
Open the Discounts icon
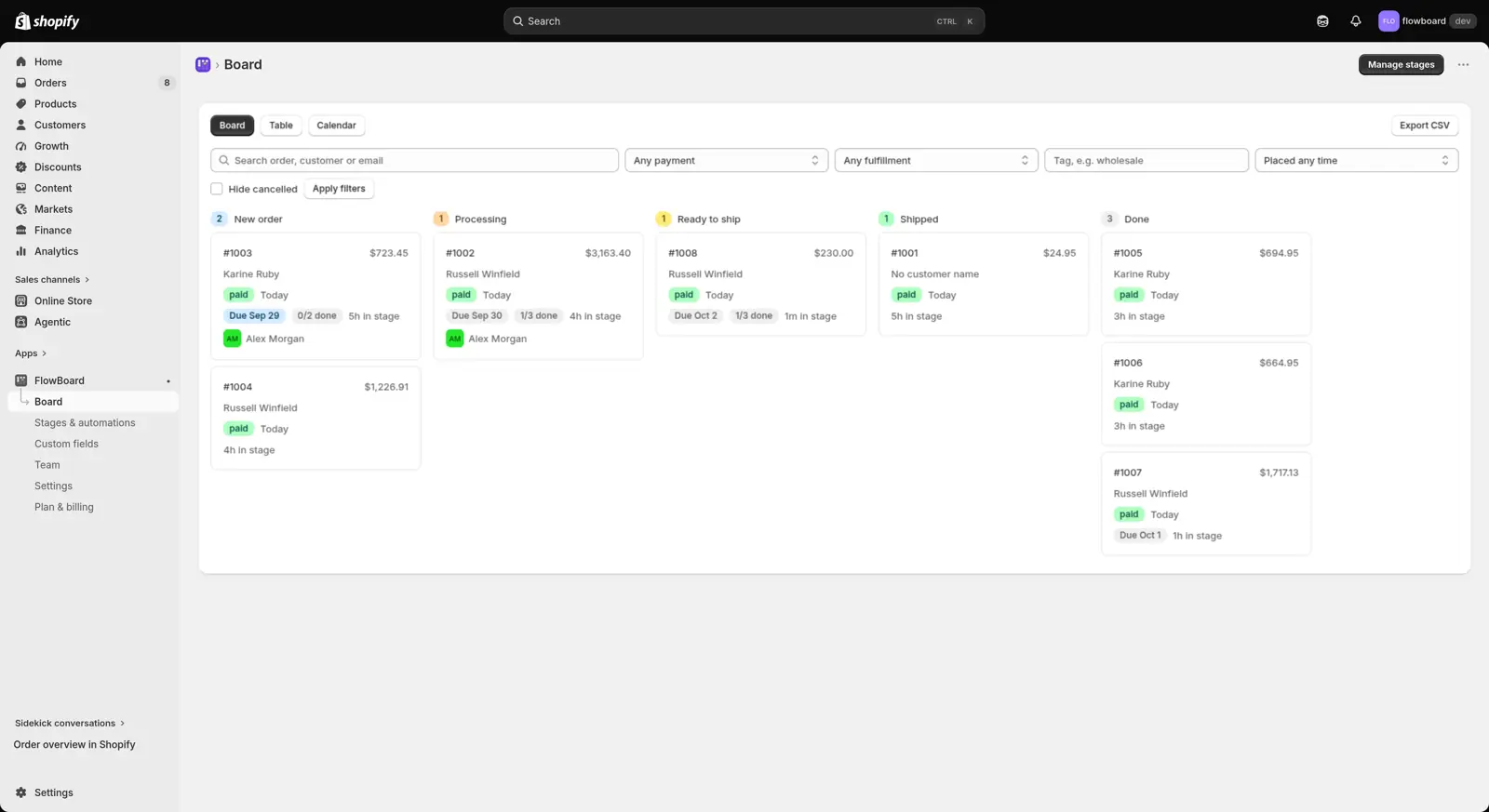21,167
